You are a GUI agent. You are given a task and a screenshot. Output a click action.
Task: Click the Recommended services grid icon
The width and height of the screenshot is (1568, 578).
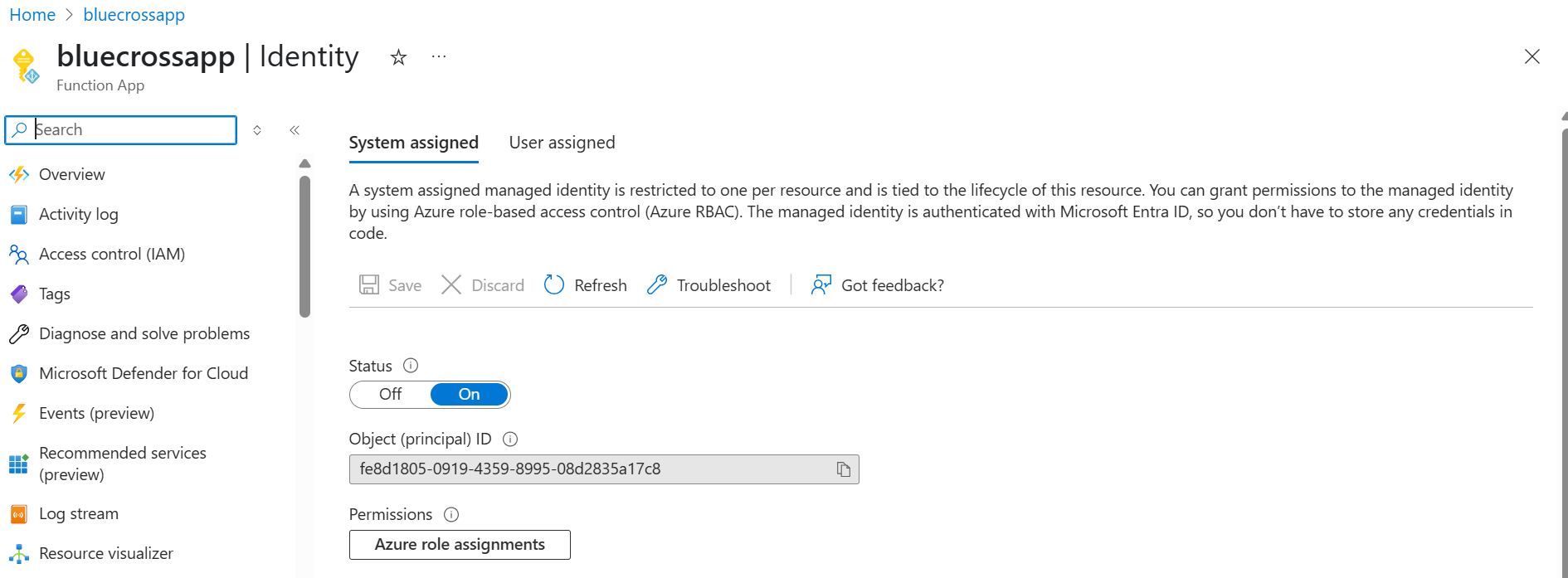tap(19, 464)
